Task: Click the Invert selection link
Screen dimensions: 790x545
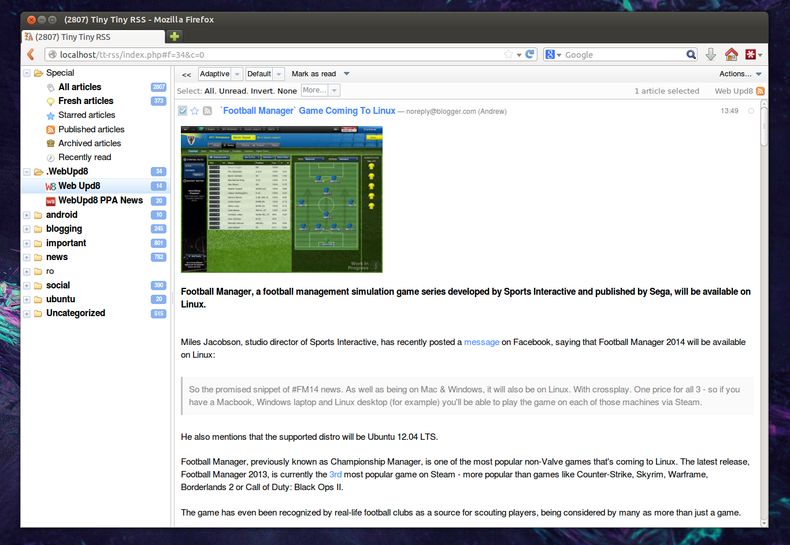Action: coord(262,91)
